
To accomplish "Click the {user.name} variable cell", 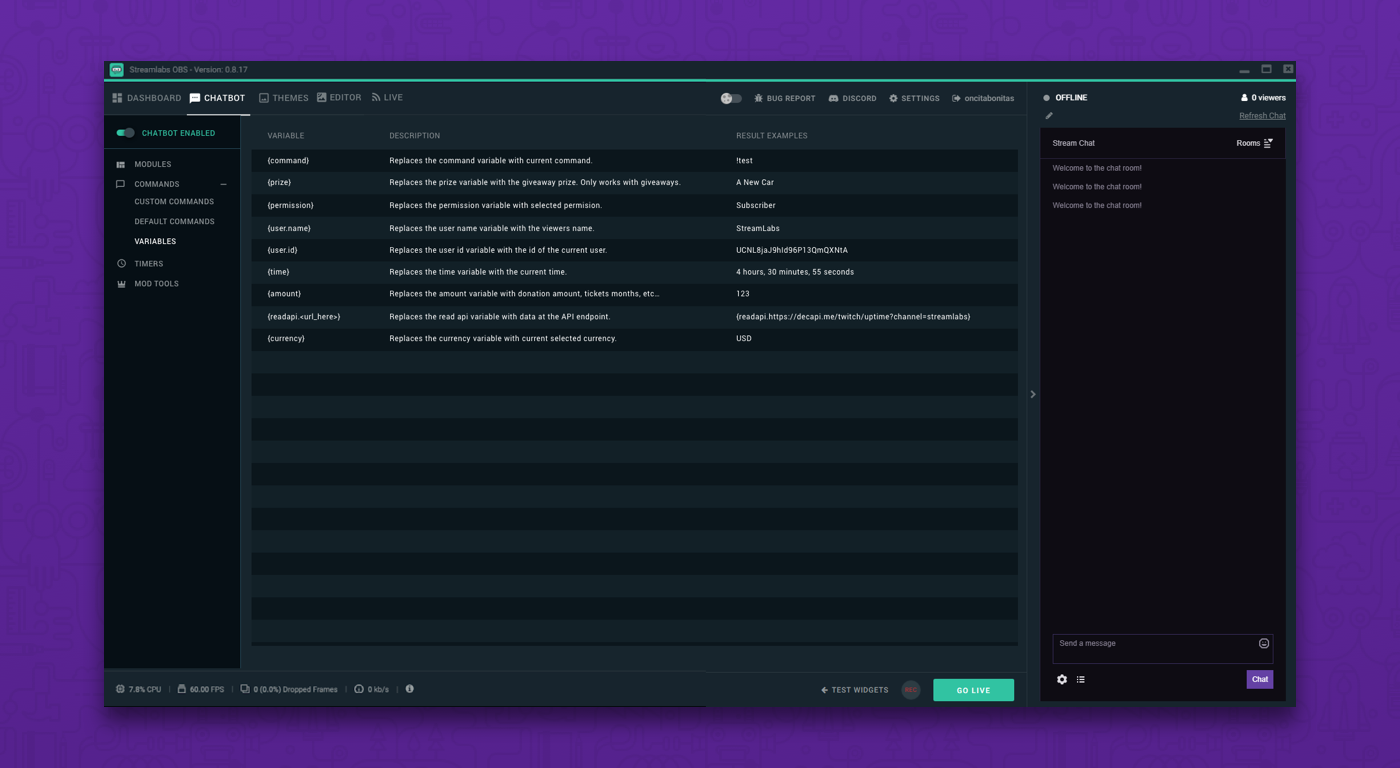I will pyautogui.click(x=289, y=228).
